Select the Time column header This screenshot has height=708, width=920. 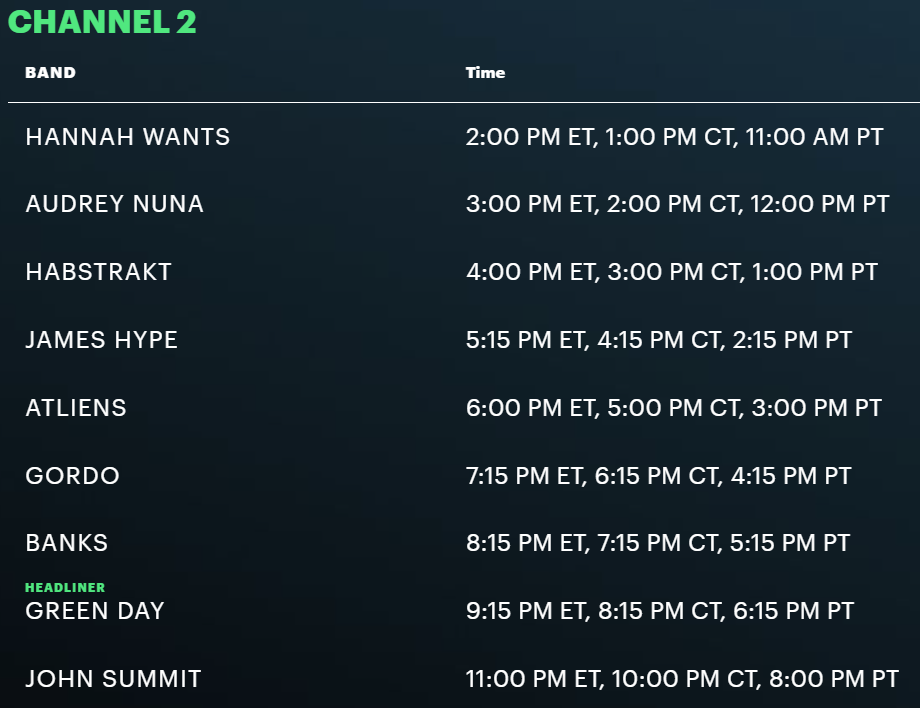485,73
